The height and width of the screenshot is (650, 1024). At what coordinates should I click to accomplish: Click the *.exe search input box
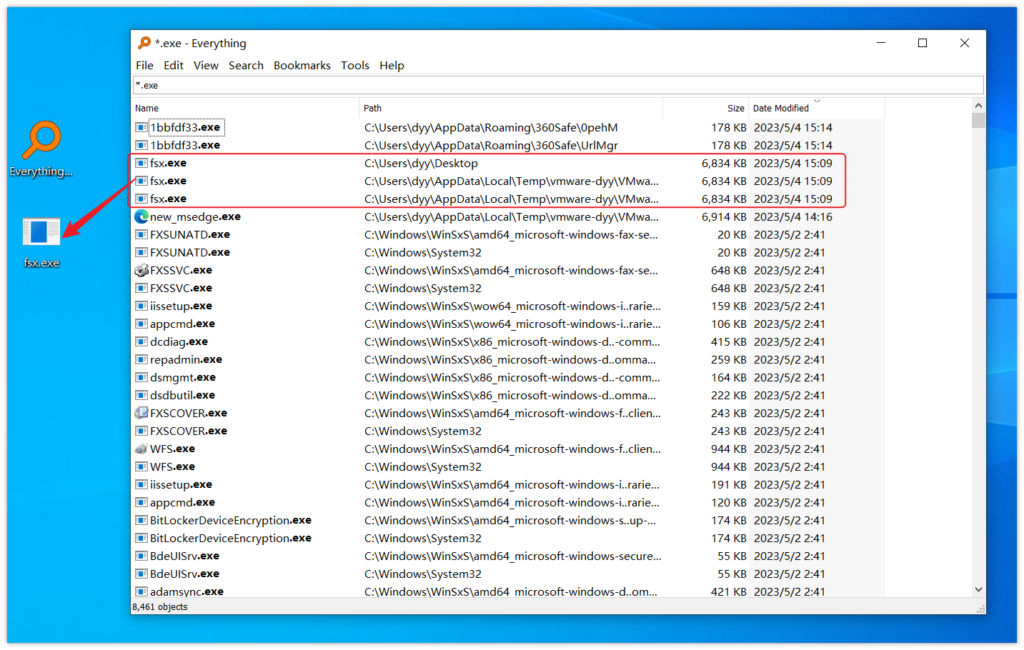point(558,86)
